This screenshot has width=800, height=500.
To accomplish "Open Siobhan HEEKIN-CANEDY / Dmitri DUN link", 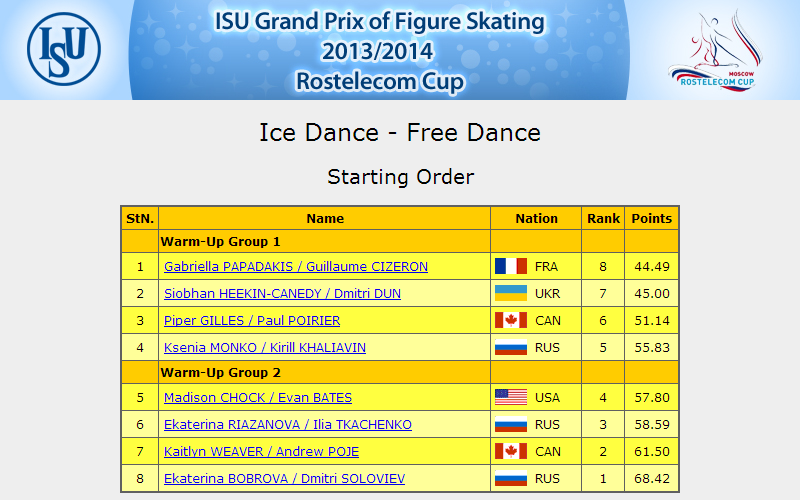I will pyautogui.click(x=282, y=293).
